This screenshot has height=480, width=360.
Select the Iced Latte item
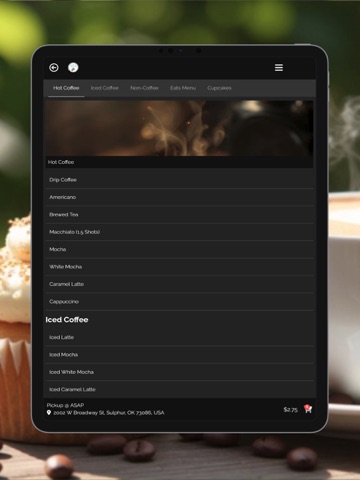(x=179, y=337)
